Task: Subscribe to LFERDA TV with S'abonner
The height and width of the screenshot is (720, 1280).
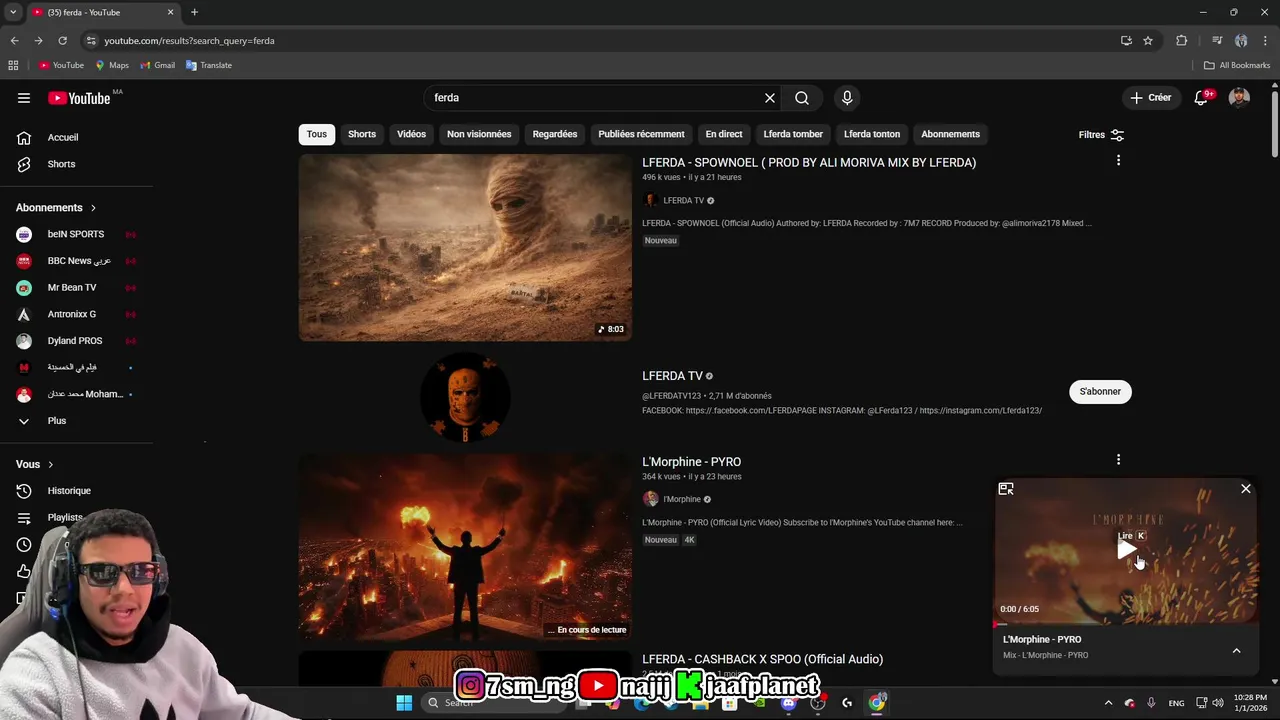Action: coord(1100,392)
